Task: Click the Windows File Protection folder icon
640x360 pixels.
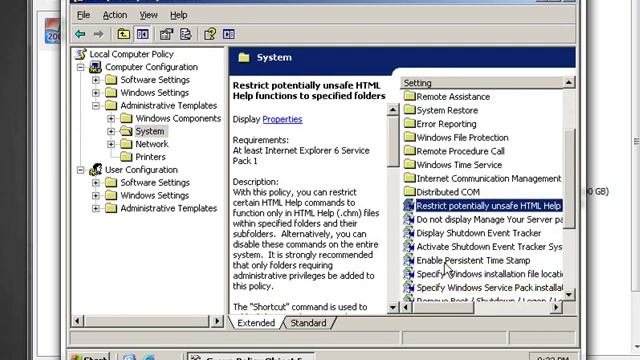Action: click(x=409, y=137)
